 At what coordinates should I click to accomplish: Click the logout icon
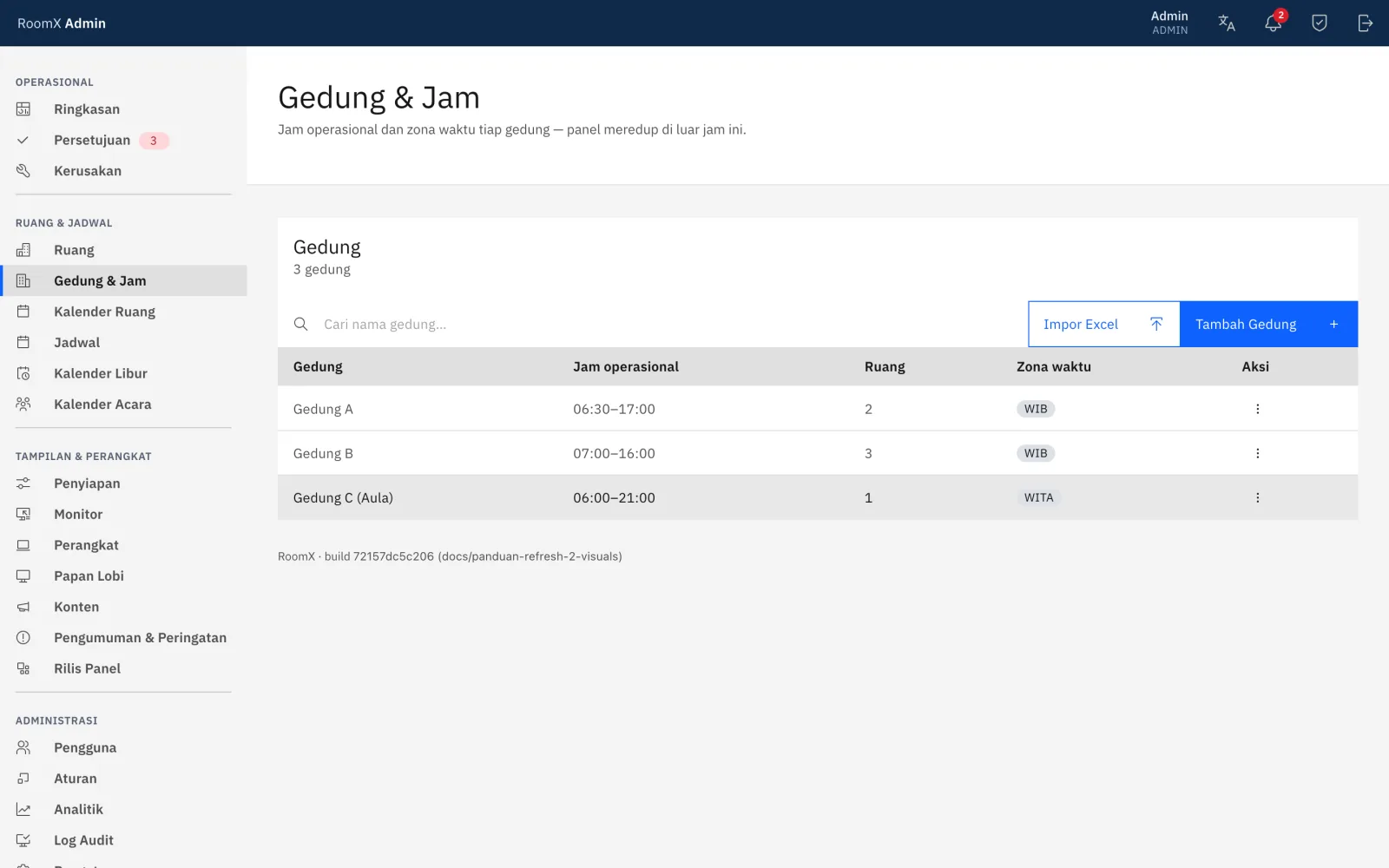point(1365,23)
